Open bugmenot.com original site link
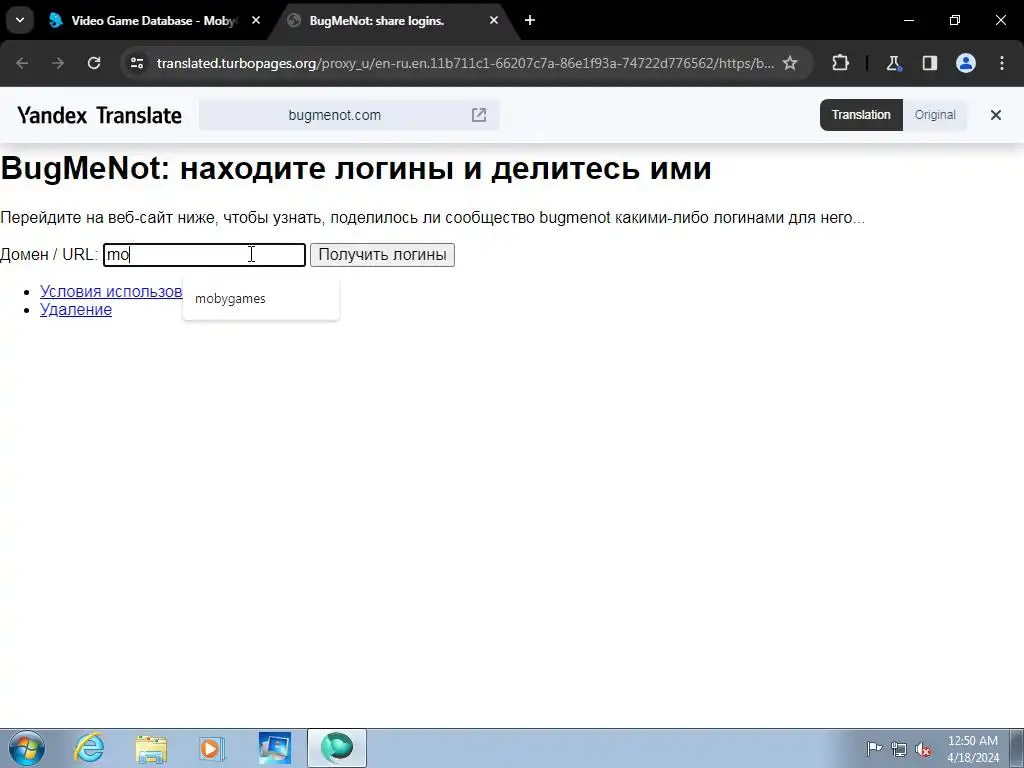 click(x=334, y=115)
